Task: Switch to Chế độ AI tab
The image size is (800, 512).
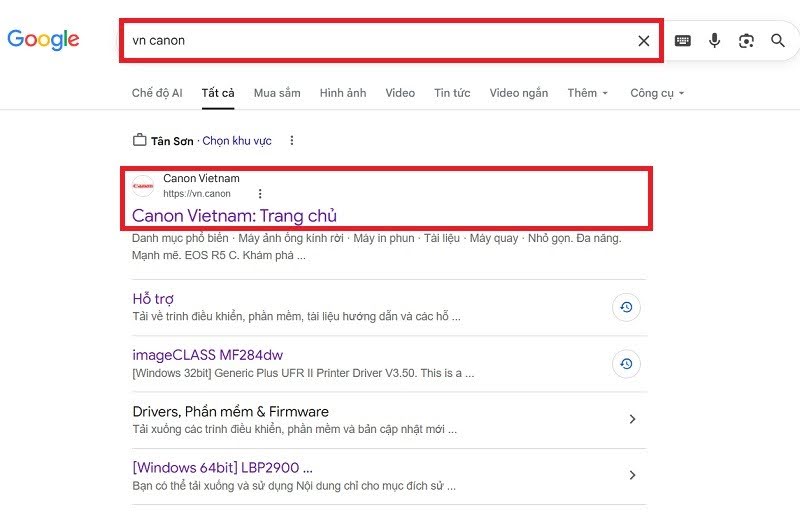Action: coord(157,93)
